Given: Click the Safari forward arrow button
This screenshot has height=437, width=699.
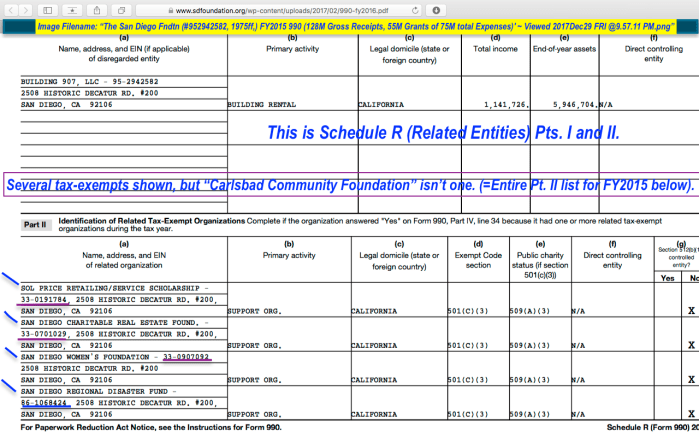Looking at the screenshot, I should [26, 6].
